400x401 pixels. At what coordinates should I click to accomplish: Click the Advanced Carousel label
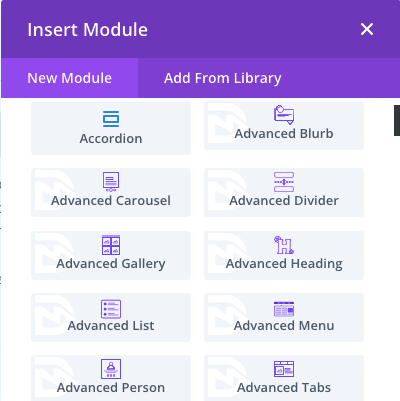coord(111,201)
